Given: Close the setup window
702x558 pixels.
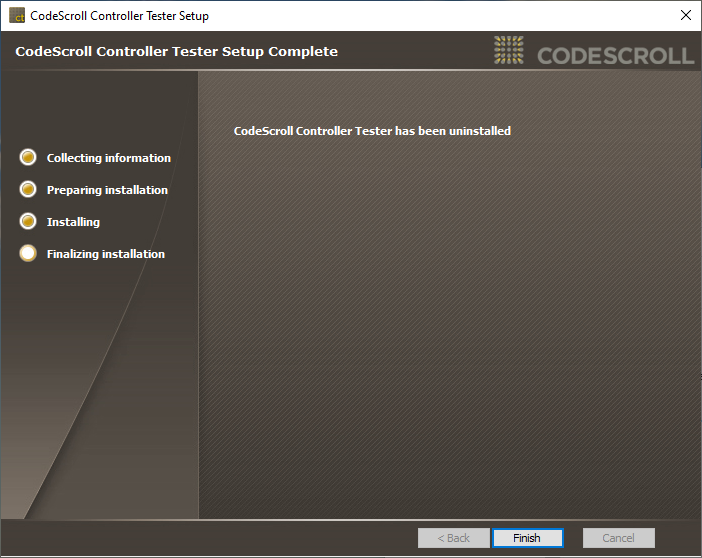Looking at the screenshot, I should click(x=685, y=15).
